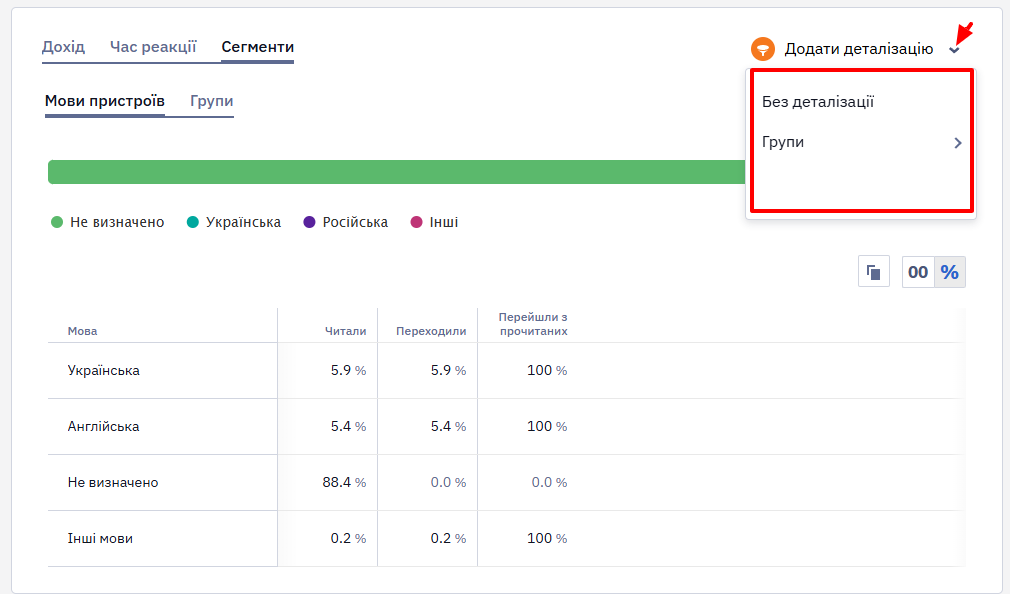Click Читали value in Інші мови row

[x=348, y=539]
